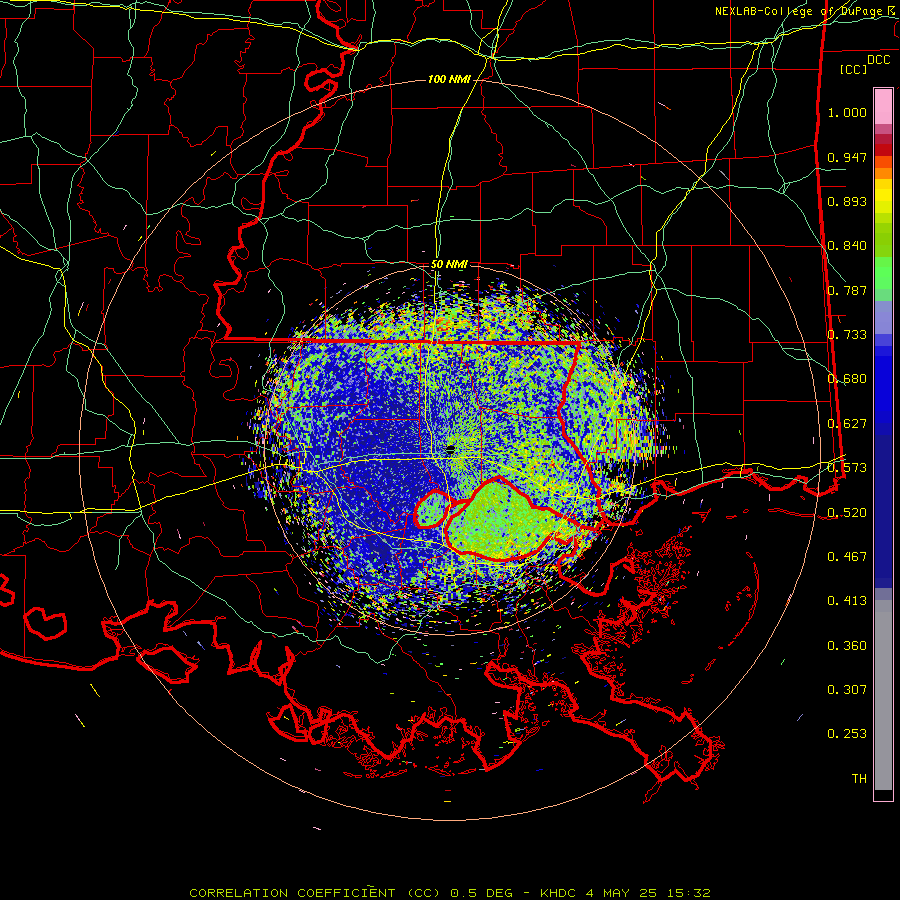The height and width of the screenshot is (900, 900).
Task: Click the bottom caption naming the CC product
Action: tap(450, 893)
